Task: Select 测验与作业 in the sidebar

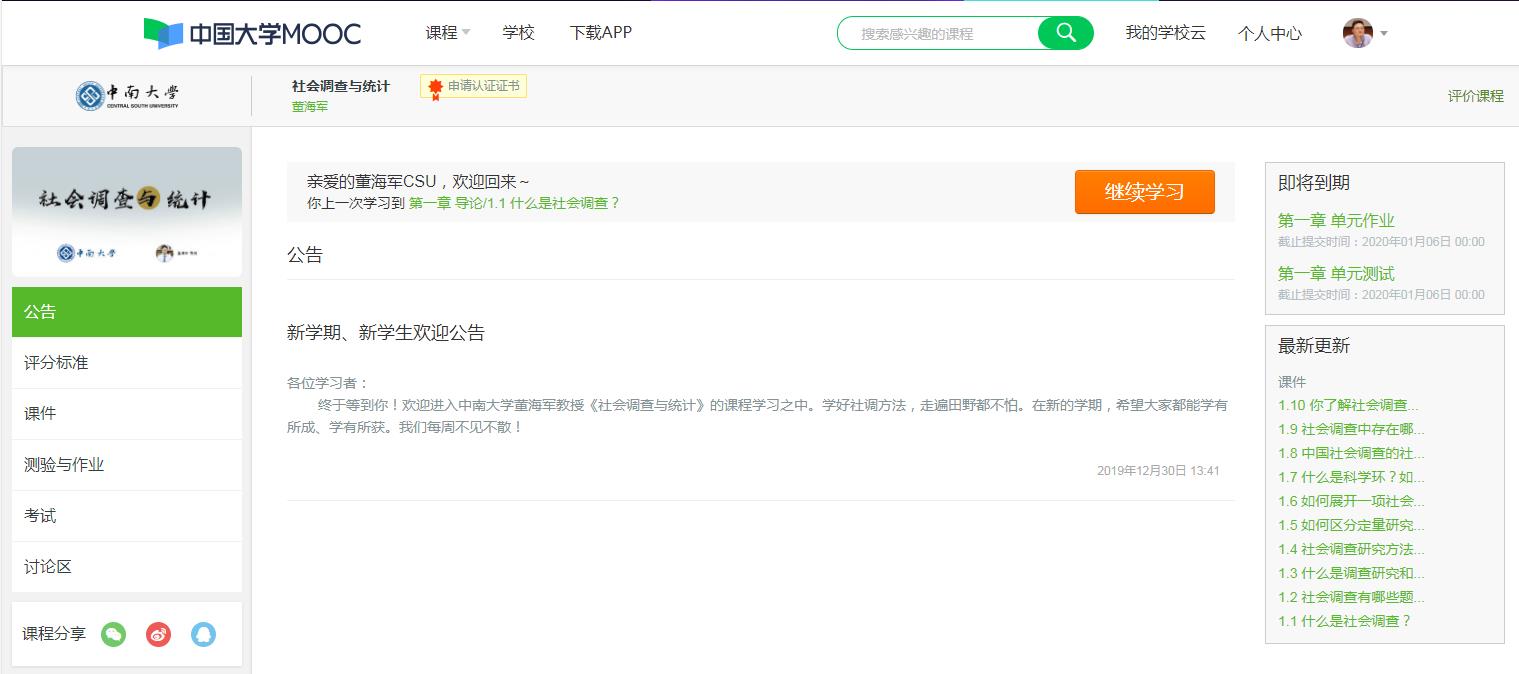Action: click(64, 465)
